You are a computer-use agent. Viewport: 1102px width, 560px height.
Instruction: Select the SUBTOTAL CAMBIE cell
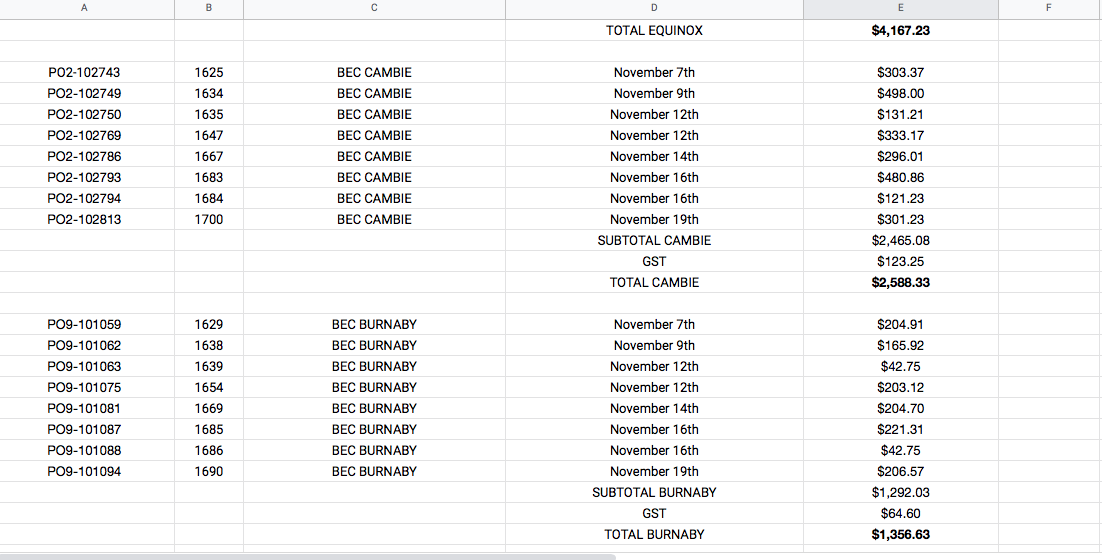(654, 241)
